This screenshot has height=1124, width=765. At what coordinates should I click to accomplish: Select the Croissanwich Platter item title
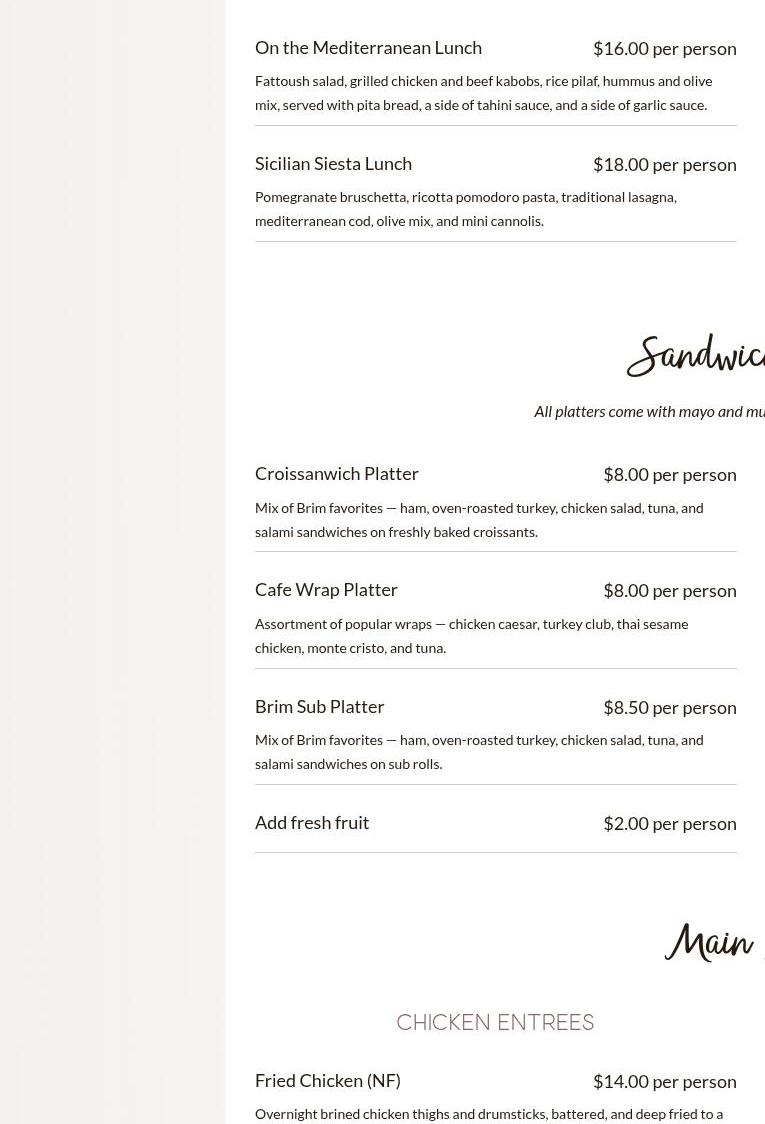coord(336,474)
